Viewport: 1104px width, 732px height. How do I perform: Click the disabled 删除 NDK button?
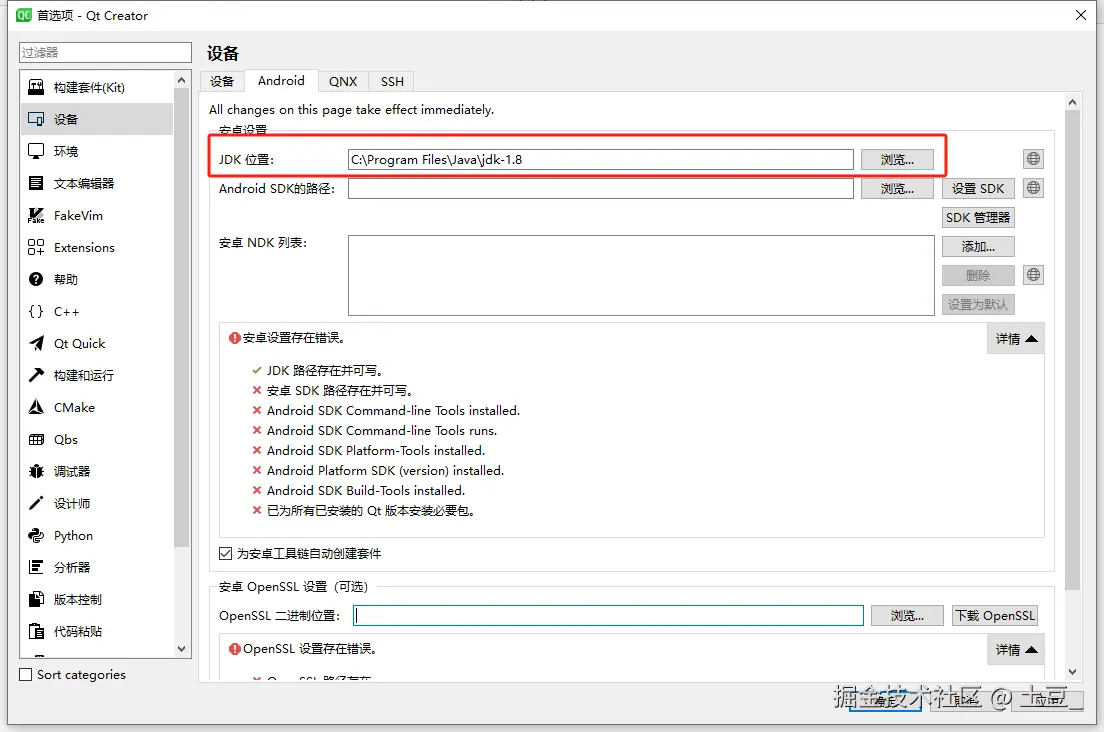pos(978,275)
